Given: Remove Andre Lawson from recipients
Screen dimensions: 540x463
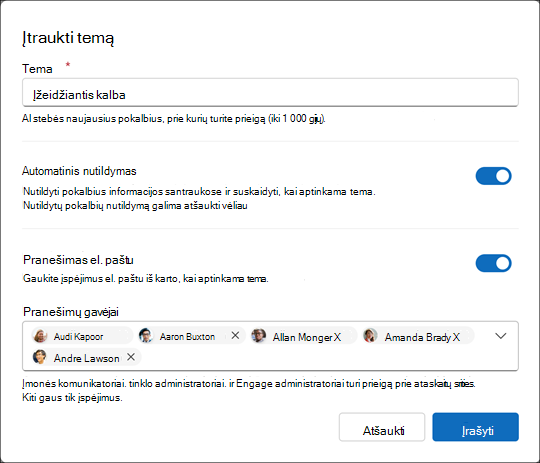Looking at the screenshot, I should point(131,357).
